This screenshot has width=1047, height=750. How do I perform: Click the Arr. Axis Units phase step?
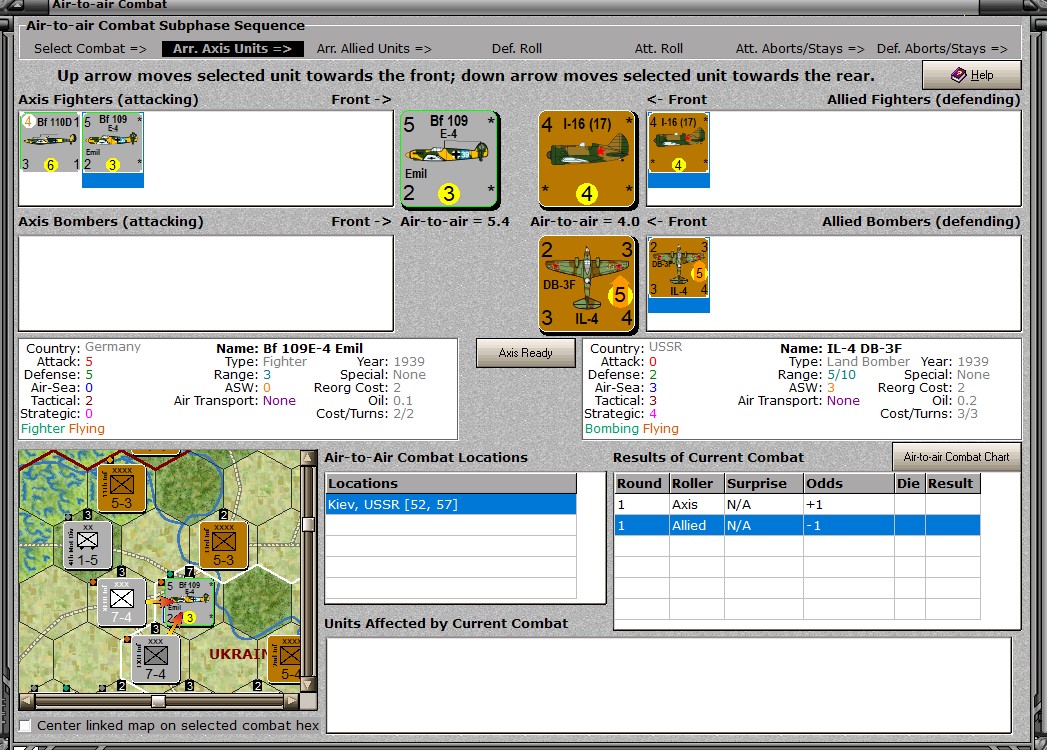232,49
